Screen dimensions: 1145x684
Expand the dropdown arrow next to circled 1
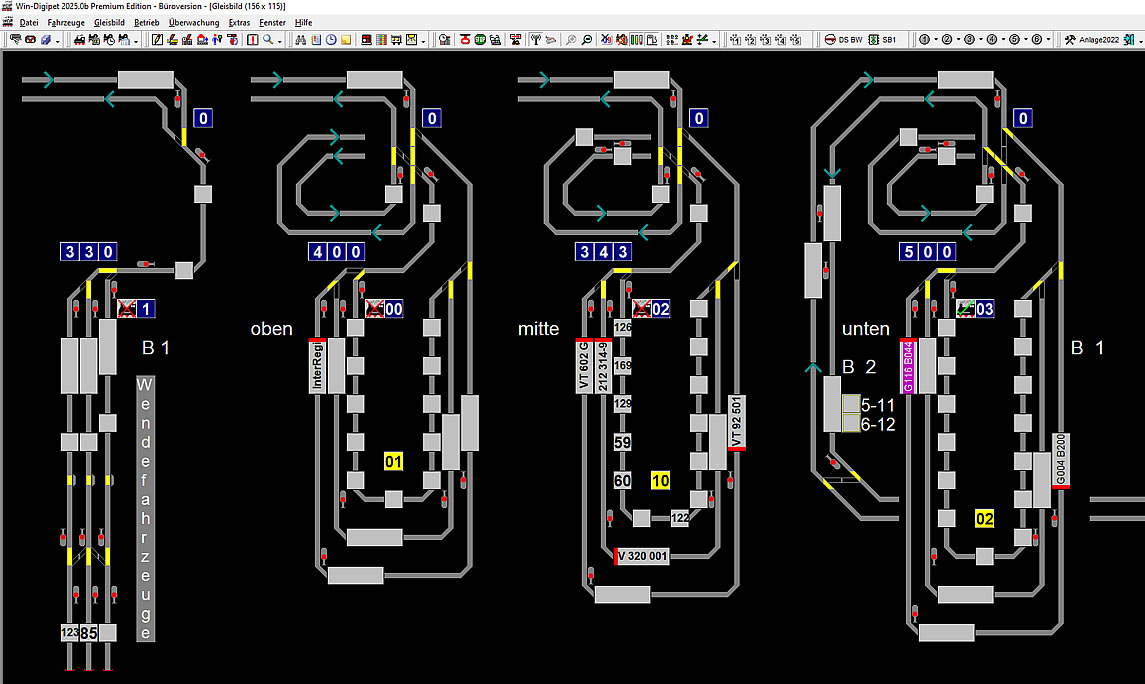(x=935, y=40)
